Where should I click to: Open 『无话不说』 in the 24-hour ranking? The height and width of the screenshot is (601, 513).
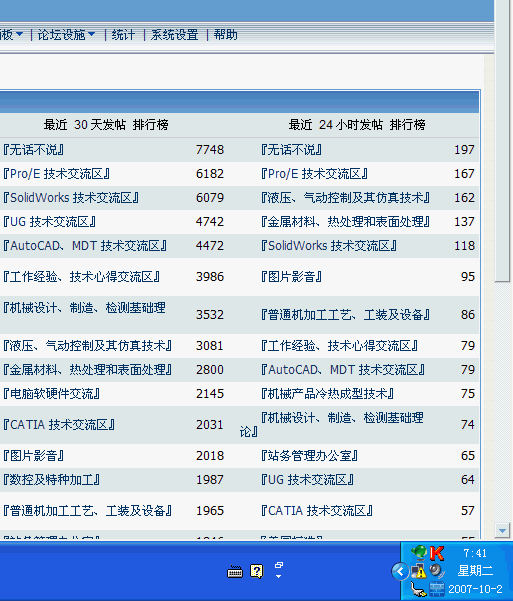tap(291, 149)
